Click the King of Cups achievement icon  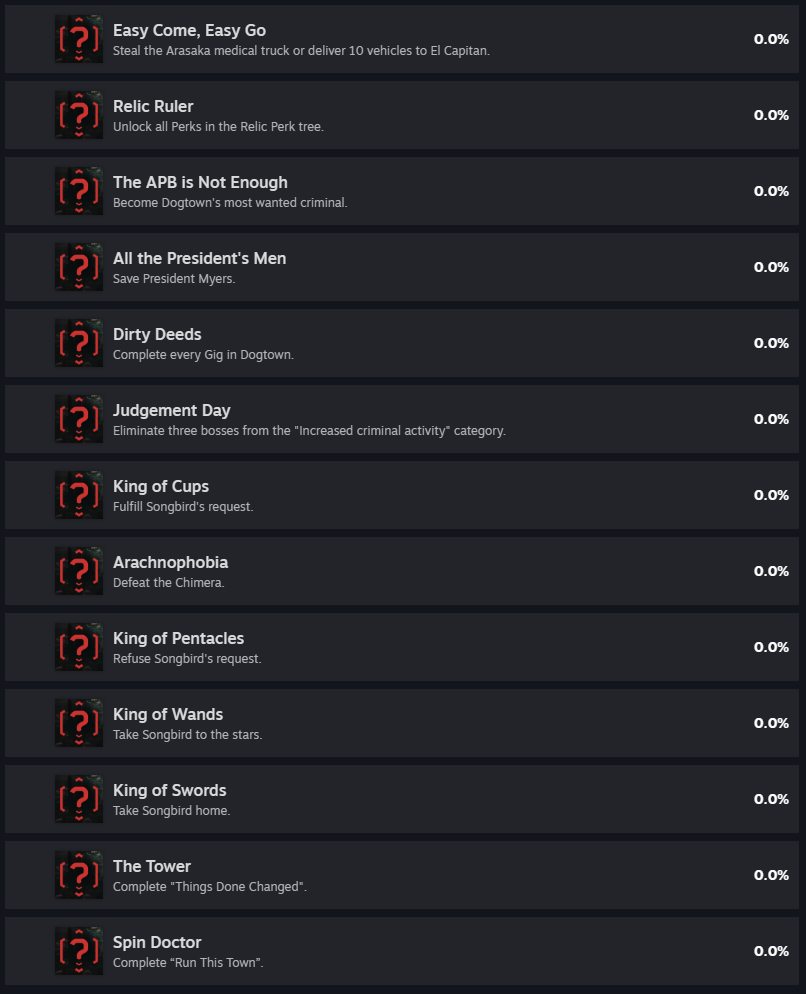click(x=78, y=494)
